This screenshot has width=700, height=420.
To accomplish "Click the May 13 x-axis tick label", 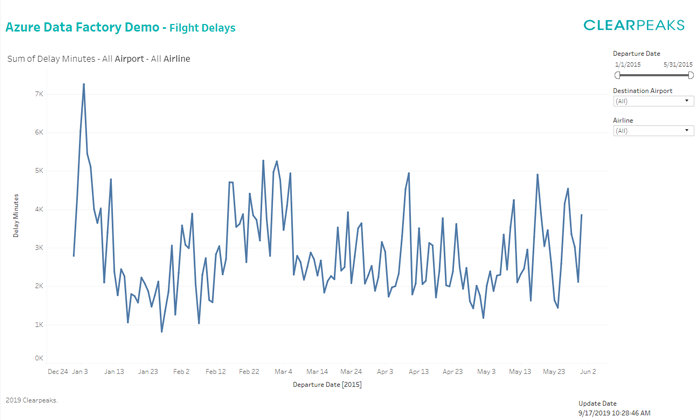I will [x=520, y=371].
